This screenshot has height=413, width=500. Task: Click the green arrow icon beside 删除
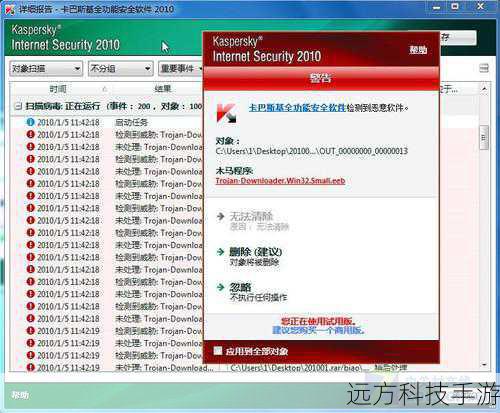(x=221, y=252)
